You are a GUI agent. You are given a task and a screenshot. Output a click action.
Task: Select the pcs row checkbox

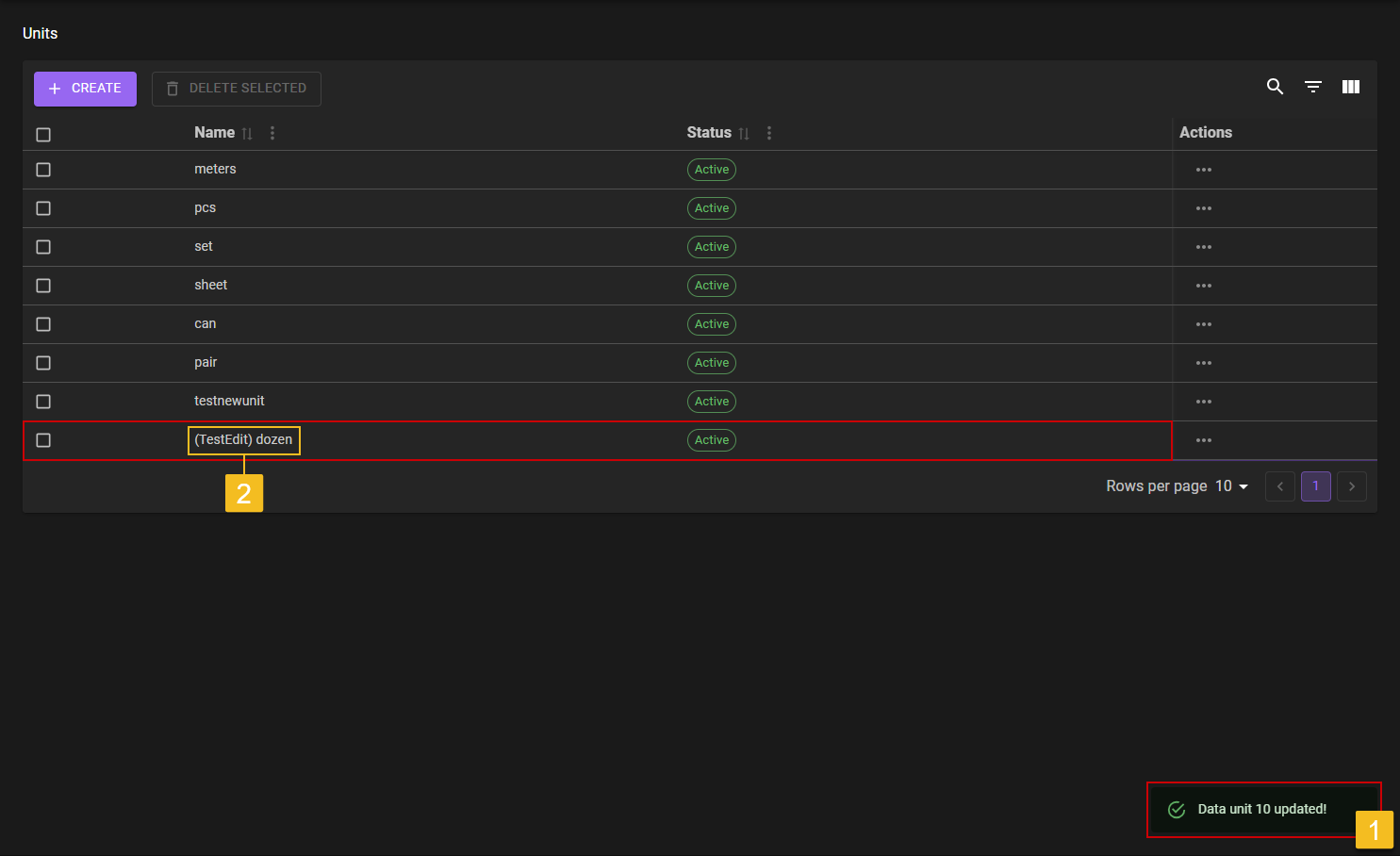coord(43,208)
